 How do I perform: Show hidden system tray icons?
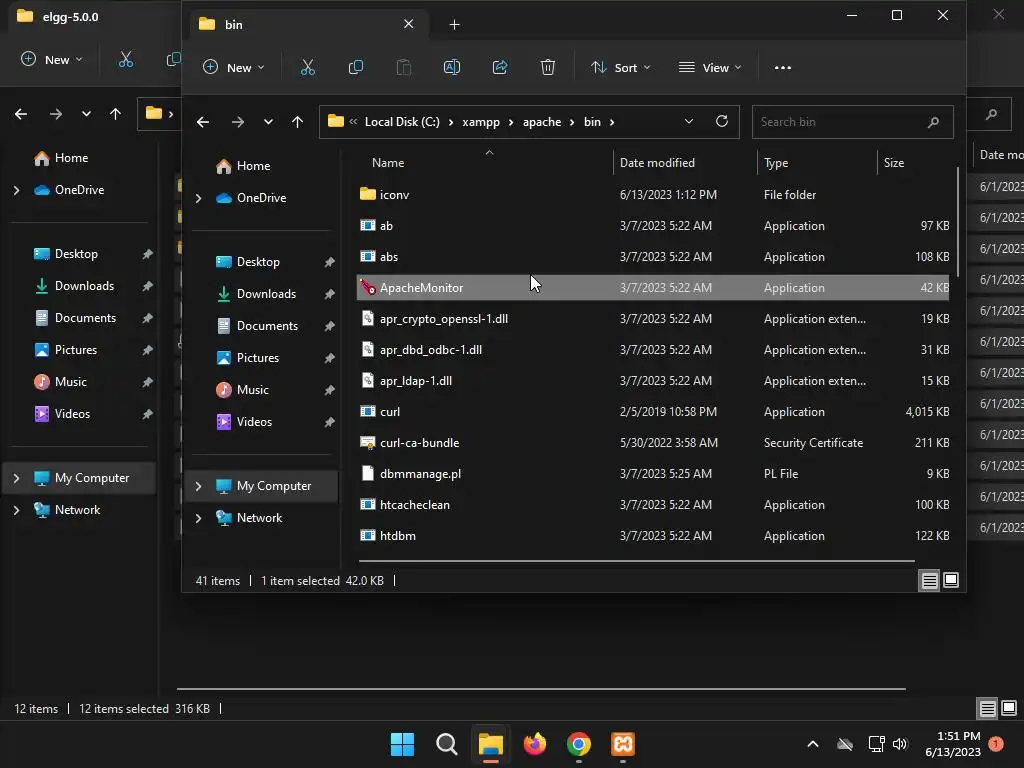tap(812, 744)
